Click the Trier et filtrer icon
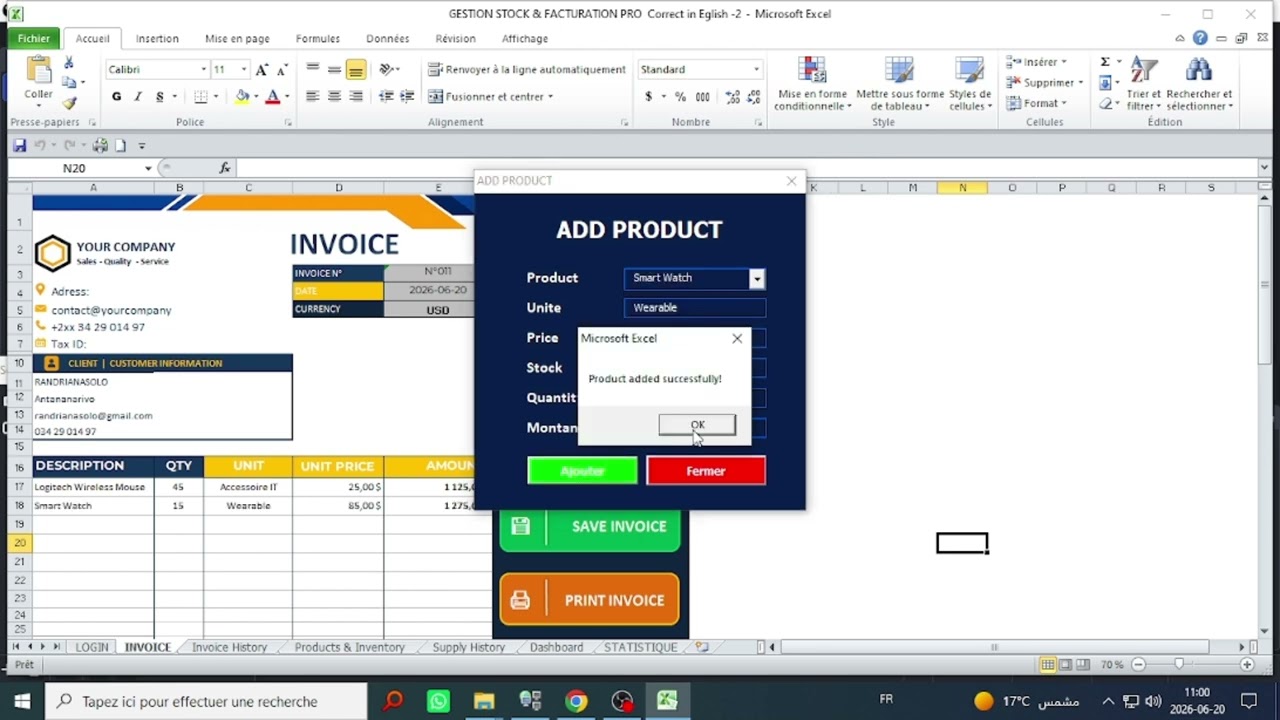 tap(1144, 71)
